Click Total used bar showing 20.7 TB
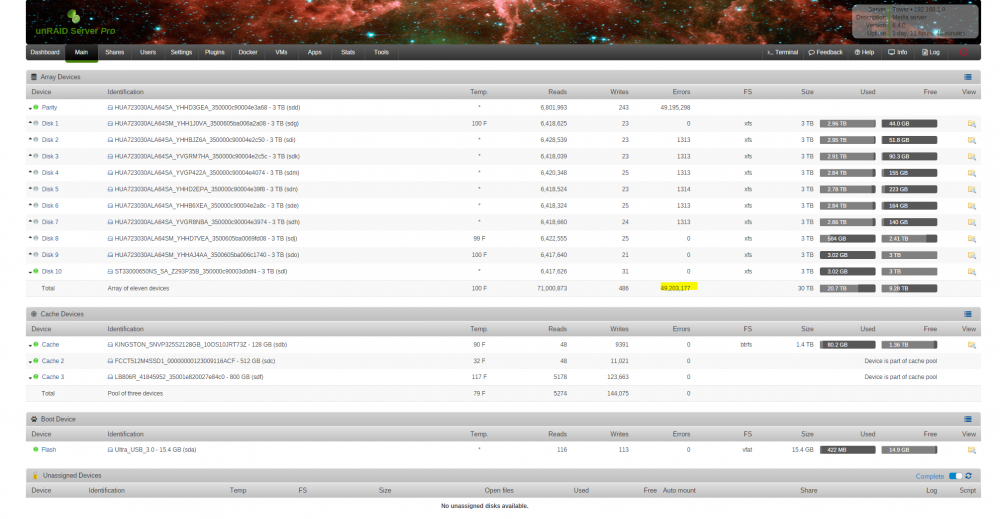 (x=848, y=288)
